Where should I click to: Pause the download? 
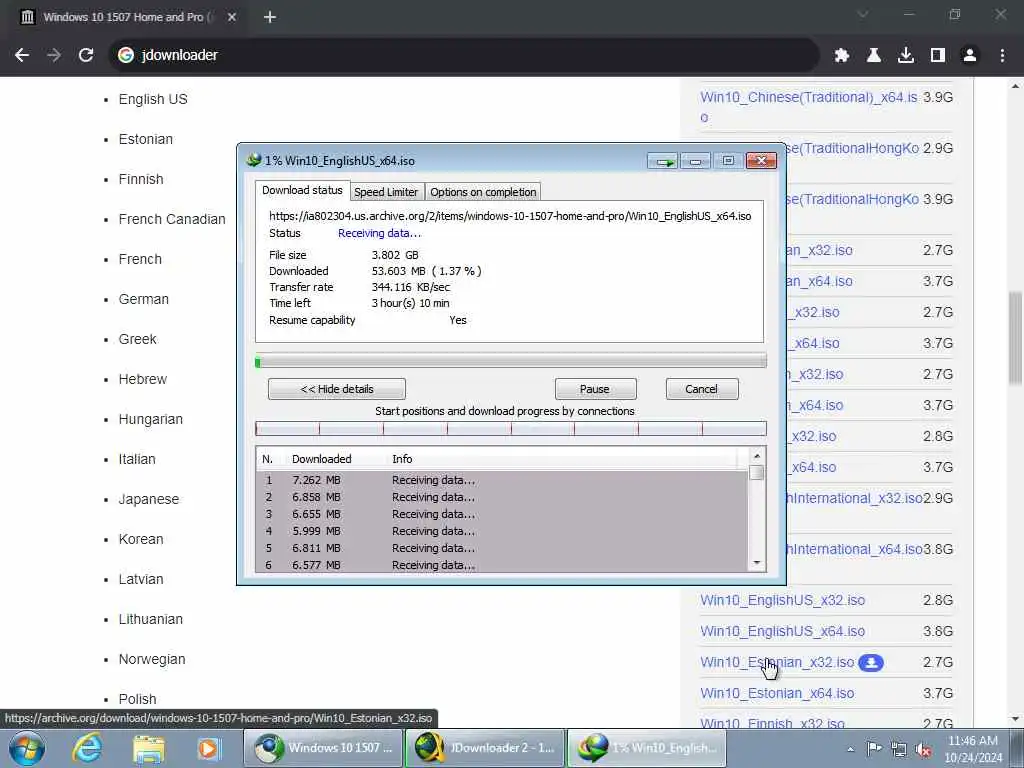[596, 389]
